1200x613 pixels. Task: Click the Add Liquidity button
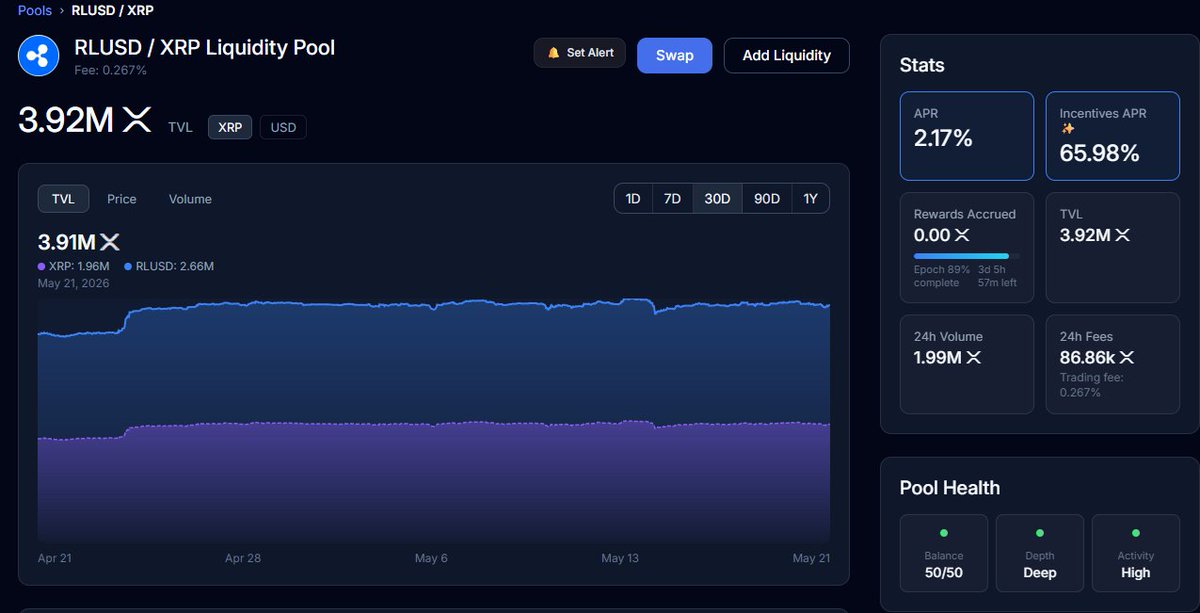(x=786, y=56)
